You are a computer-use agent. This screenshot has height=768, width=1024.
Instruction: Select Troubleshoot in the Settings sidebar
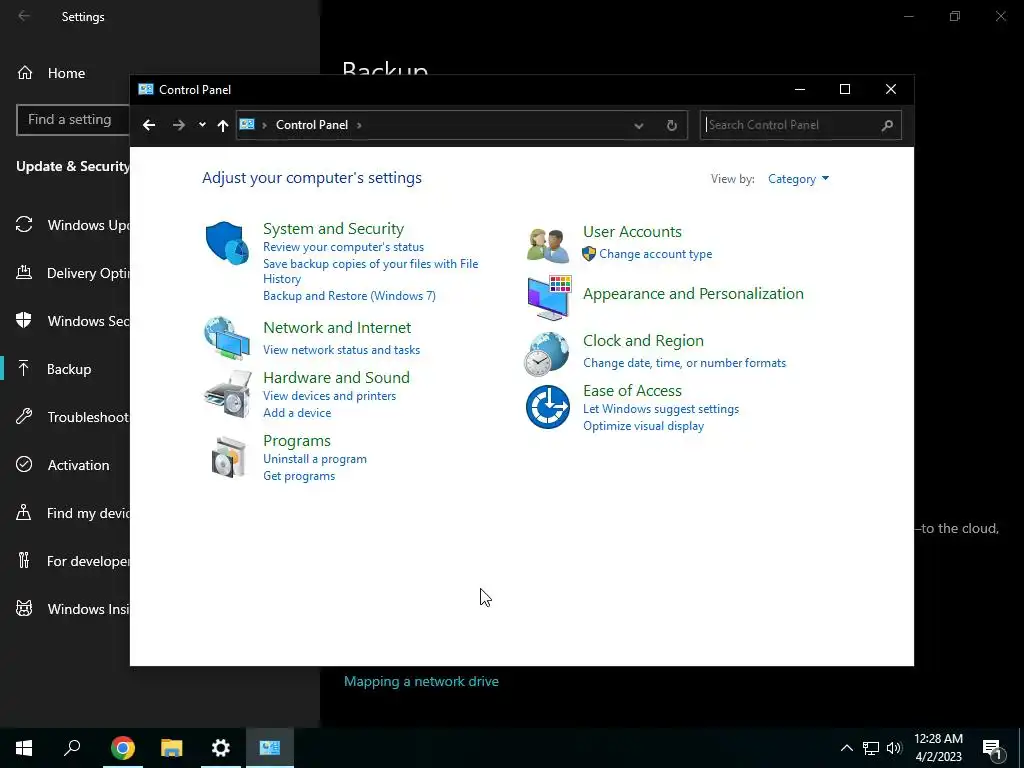[x=65, y=417]
